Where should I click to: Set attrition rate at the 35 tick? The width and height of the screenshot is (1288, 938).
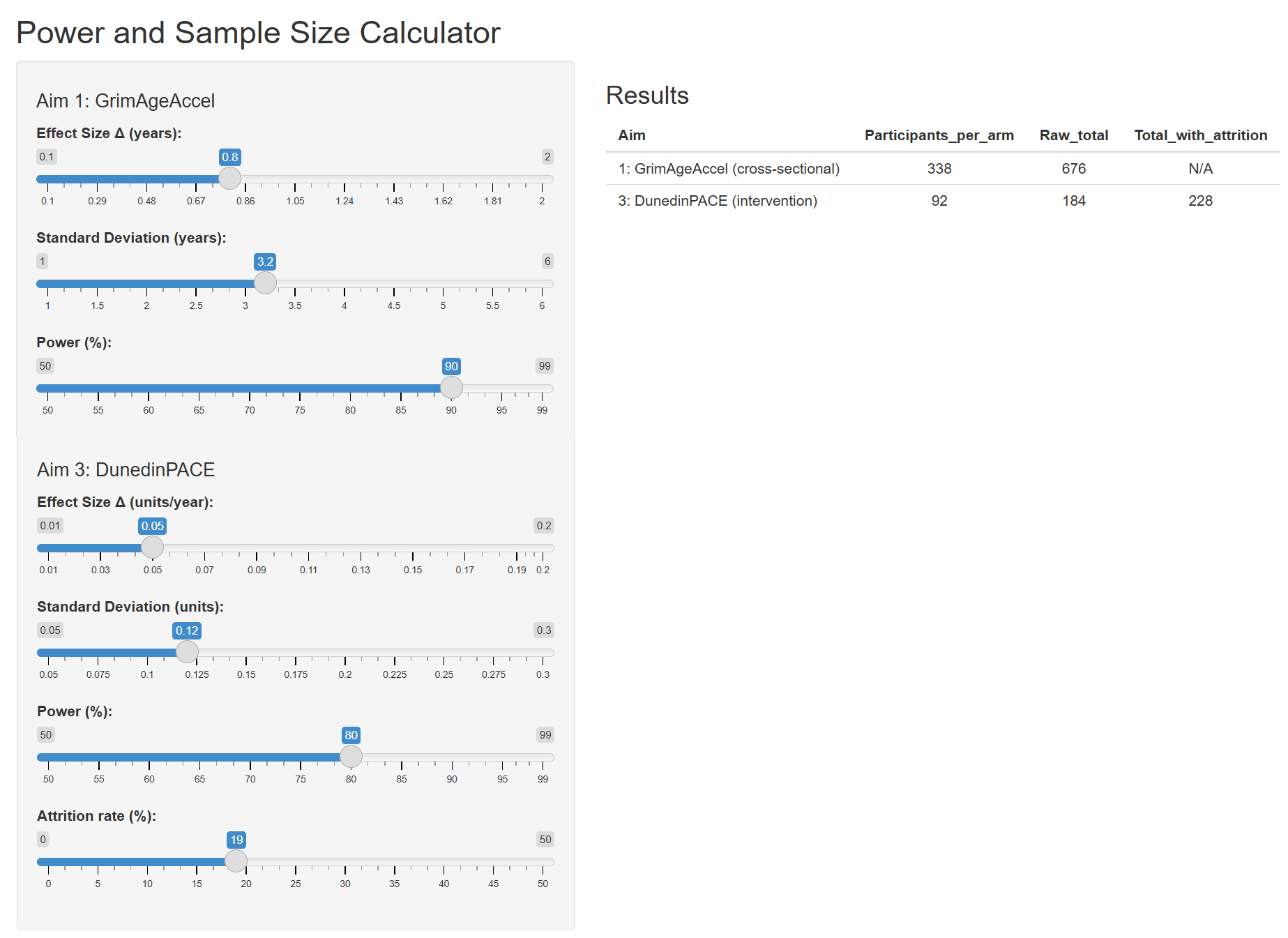pyautogui.click(x=395, y=862)
